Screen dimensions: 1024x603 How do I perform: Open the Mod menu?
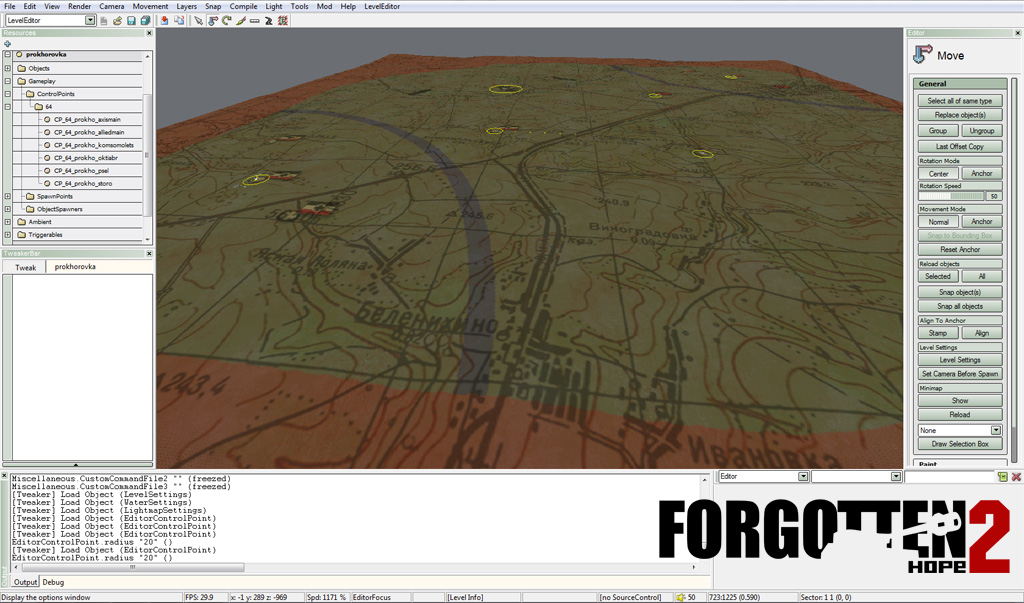point(325,6)
